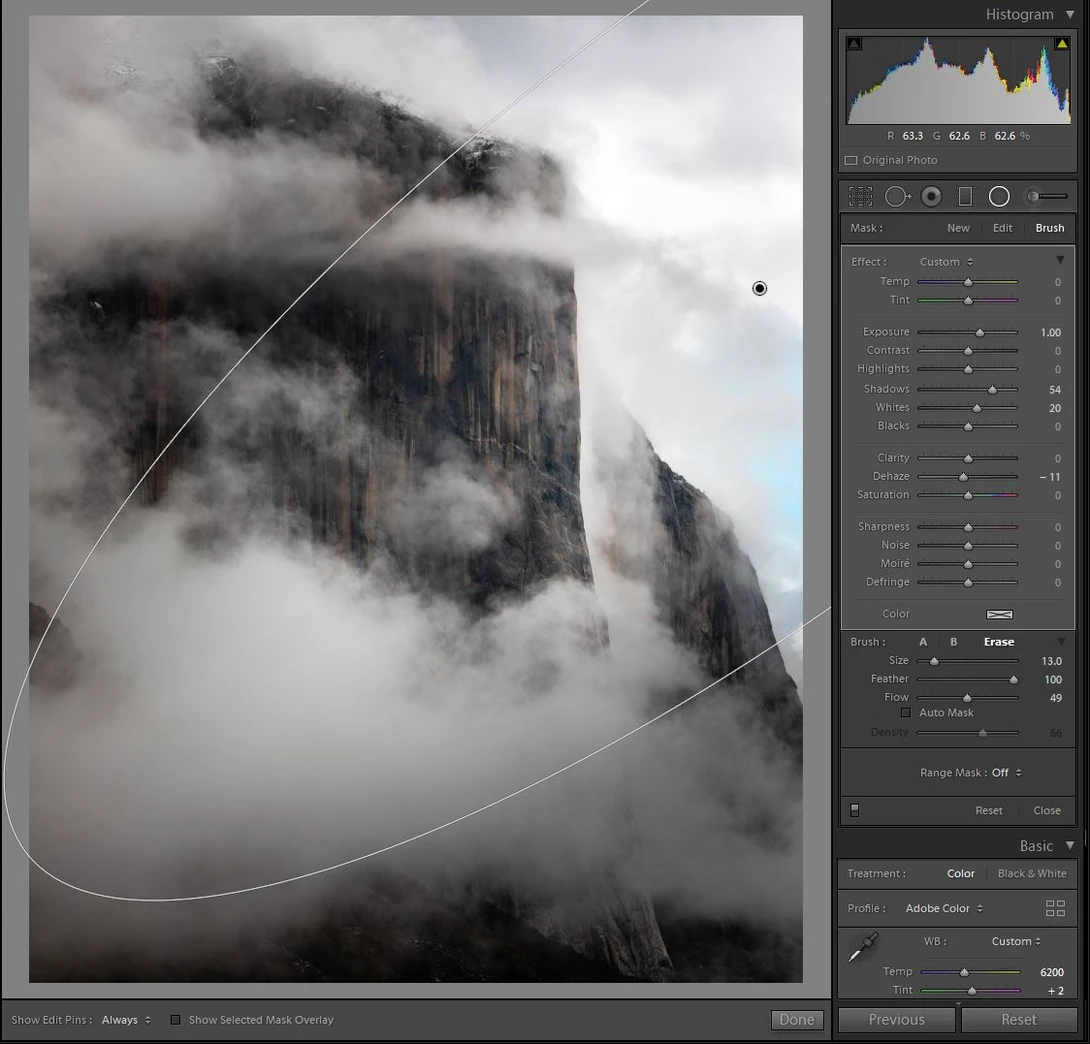Click the WB Temp value 6200 field
The height and width of the screenshot is (1044, 1090).
(x=1052, y=972)
